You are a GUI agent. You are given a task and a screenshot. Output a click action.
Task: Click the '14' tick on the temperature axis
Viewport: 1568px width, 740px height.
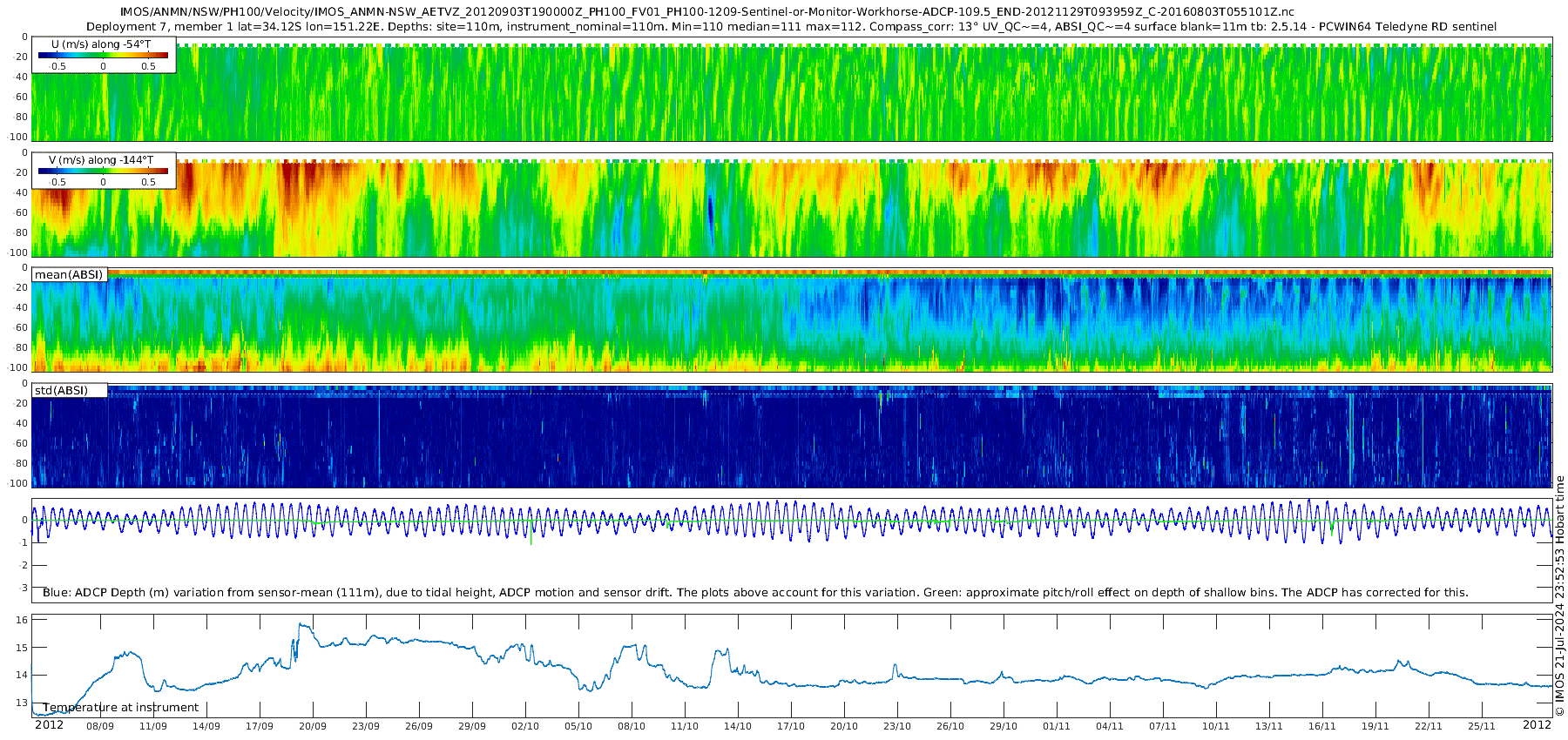point(23,676)
